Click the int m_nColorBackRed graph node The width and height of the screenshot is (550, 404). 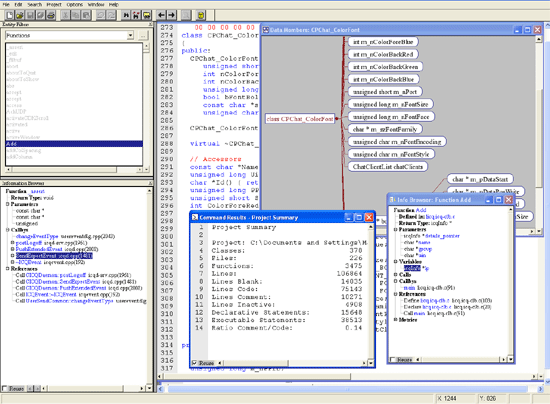click(383, 54)
